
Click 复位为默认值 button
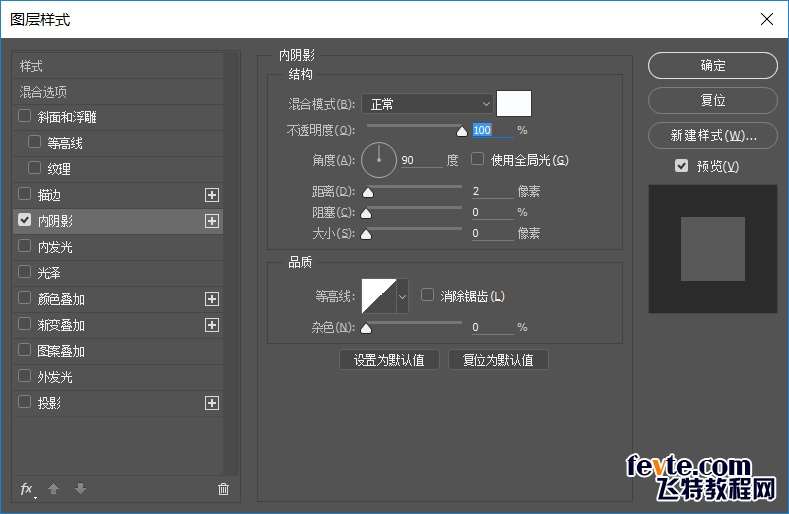pos(498,360)
